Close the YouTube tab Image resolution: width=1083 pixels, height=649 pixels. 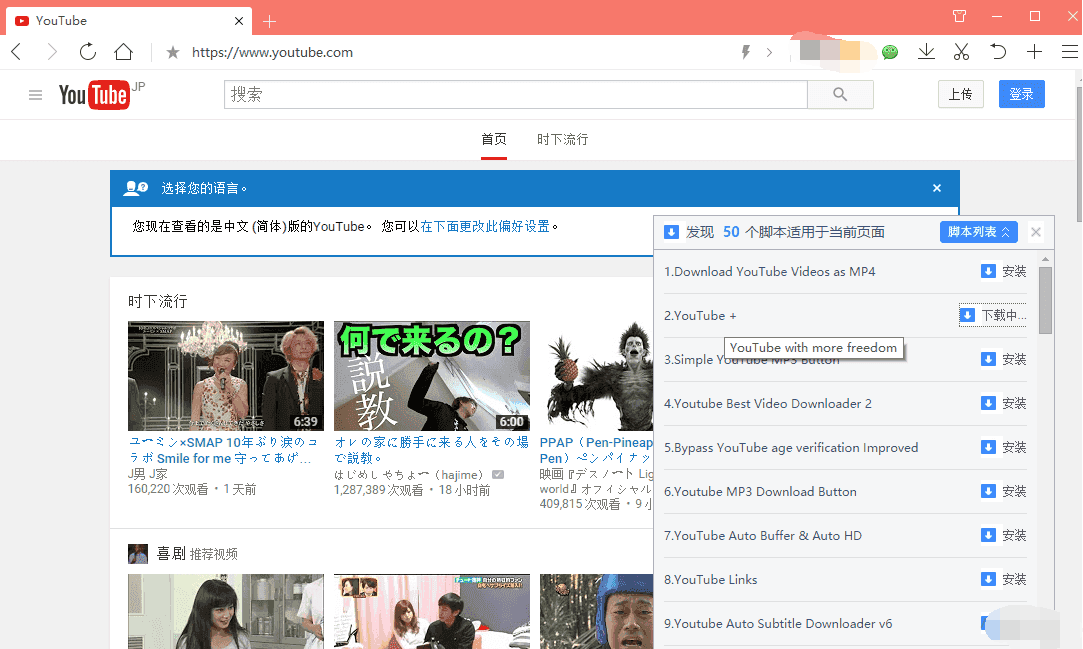239,21
